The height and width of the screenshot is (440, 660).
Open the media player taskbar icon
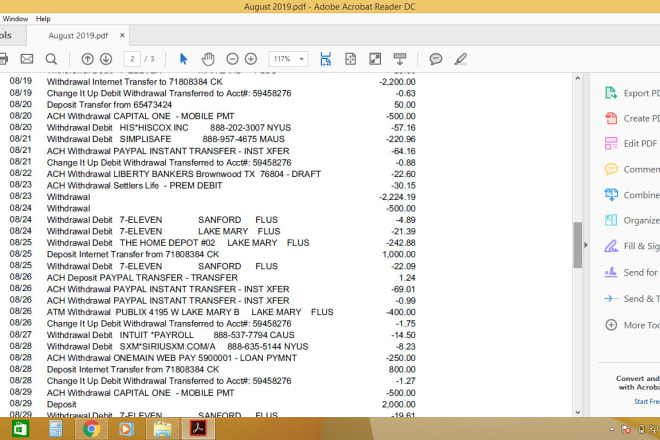(126, 429)
